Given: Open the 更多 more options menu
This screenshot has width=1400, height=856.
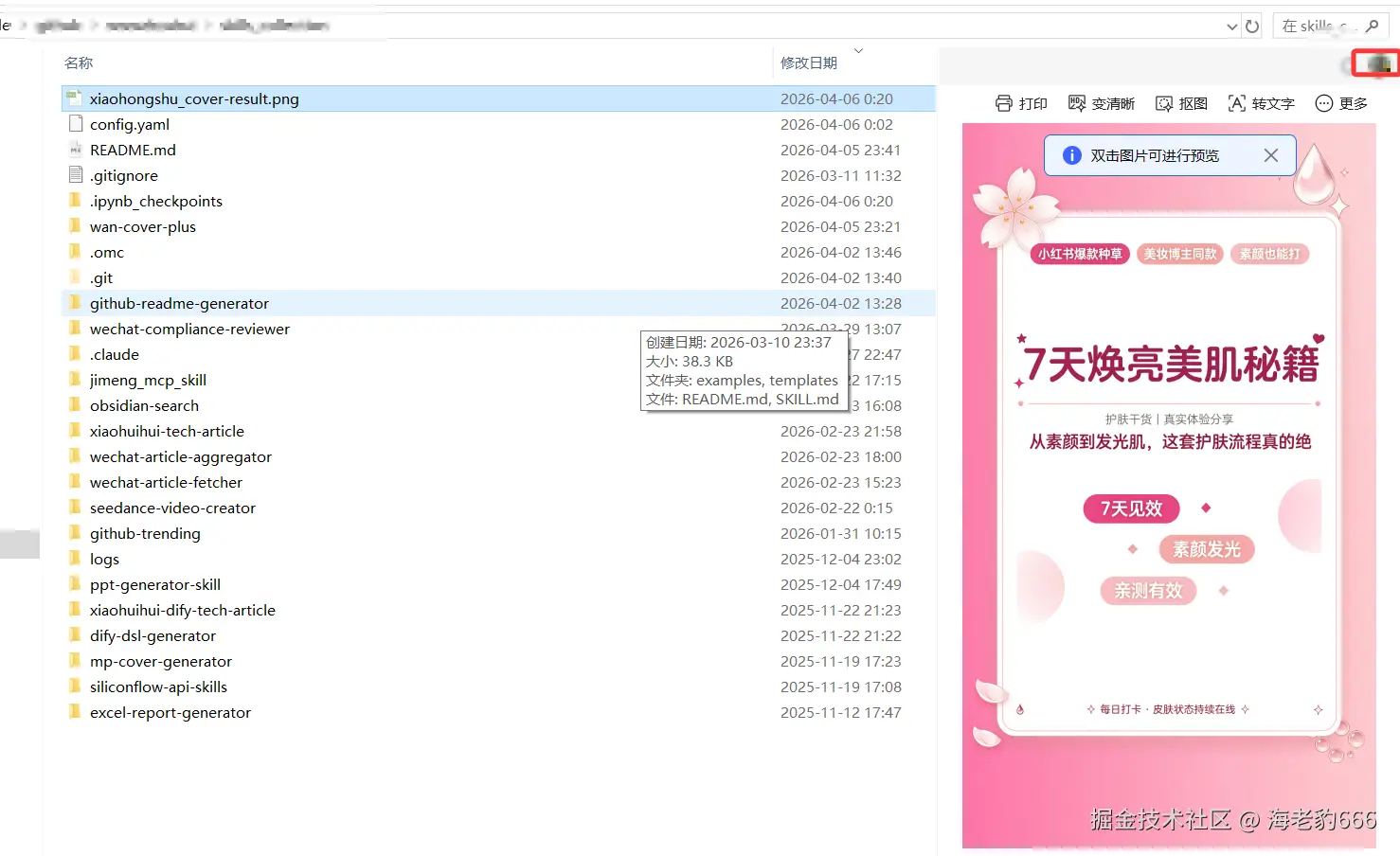Looking at the screenshot, I should 1341,103.
